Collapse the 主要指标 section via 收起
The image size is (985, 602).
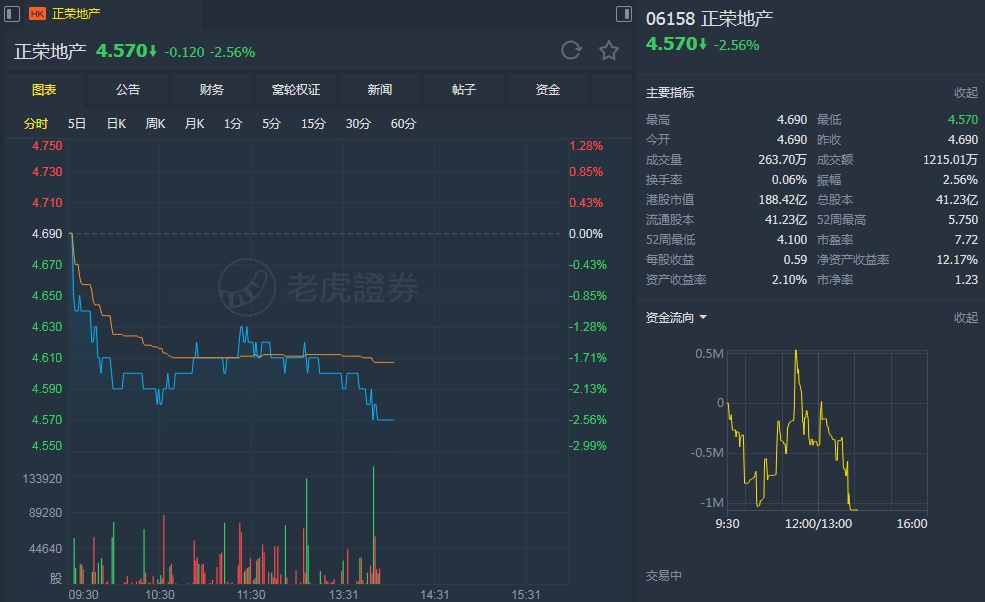pyautogui.click(x=966, y=92)
